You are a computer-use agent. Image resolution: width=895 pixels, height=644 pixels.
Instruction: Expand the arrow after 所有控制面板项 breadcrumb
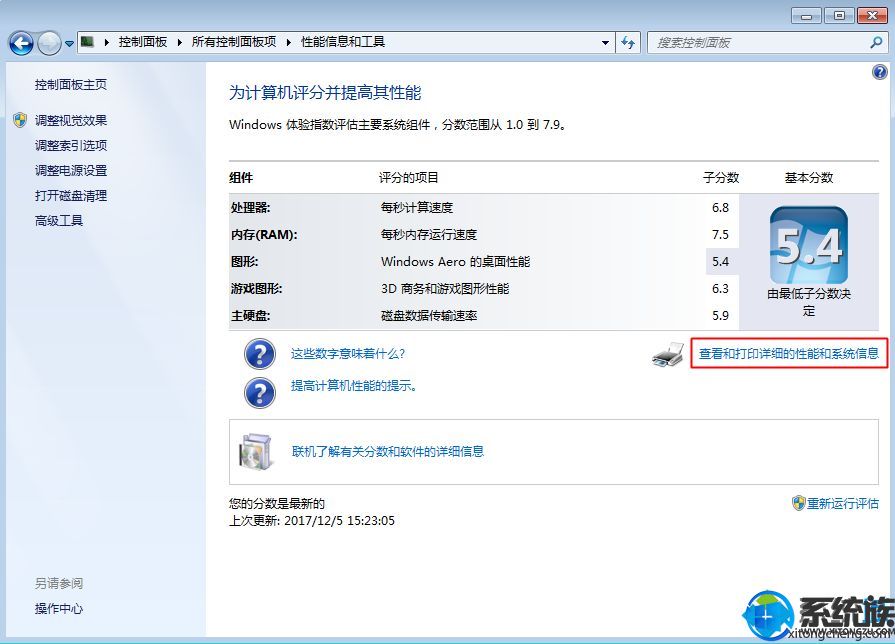coord(289,42)
